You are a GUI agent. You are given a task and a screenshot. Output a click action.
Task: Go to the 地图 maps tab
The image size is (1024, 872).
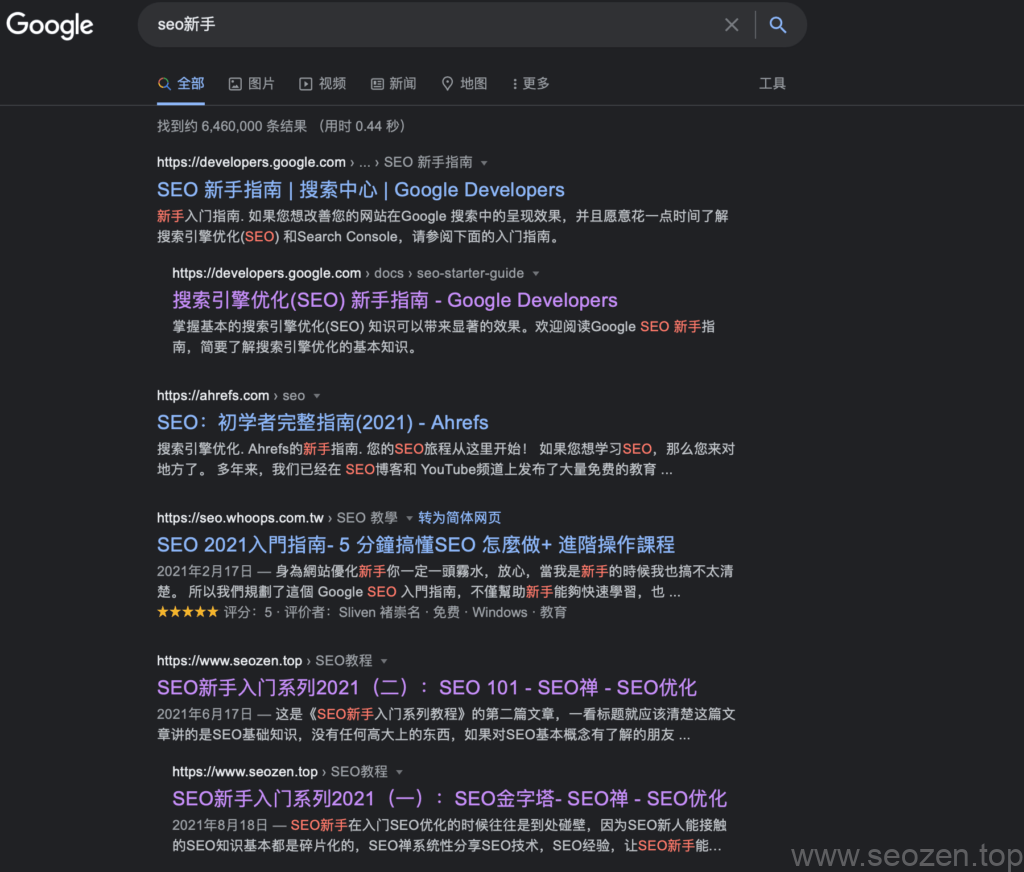coord(464,84)
